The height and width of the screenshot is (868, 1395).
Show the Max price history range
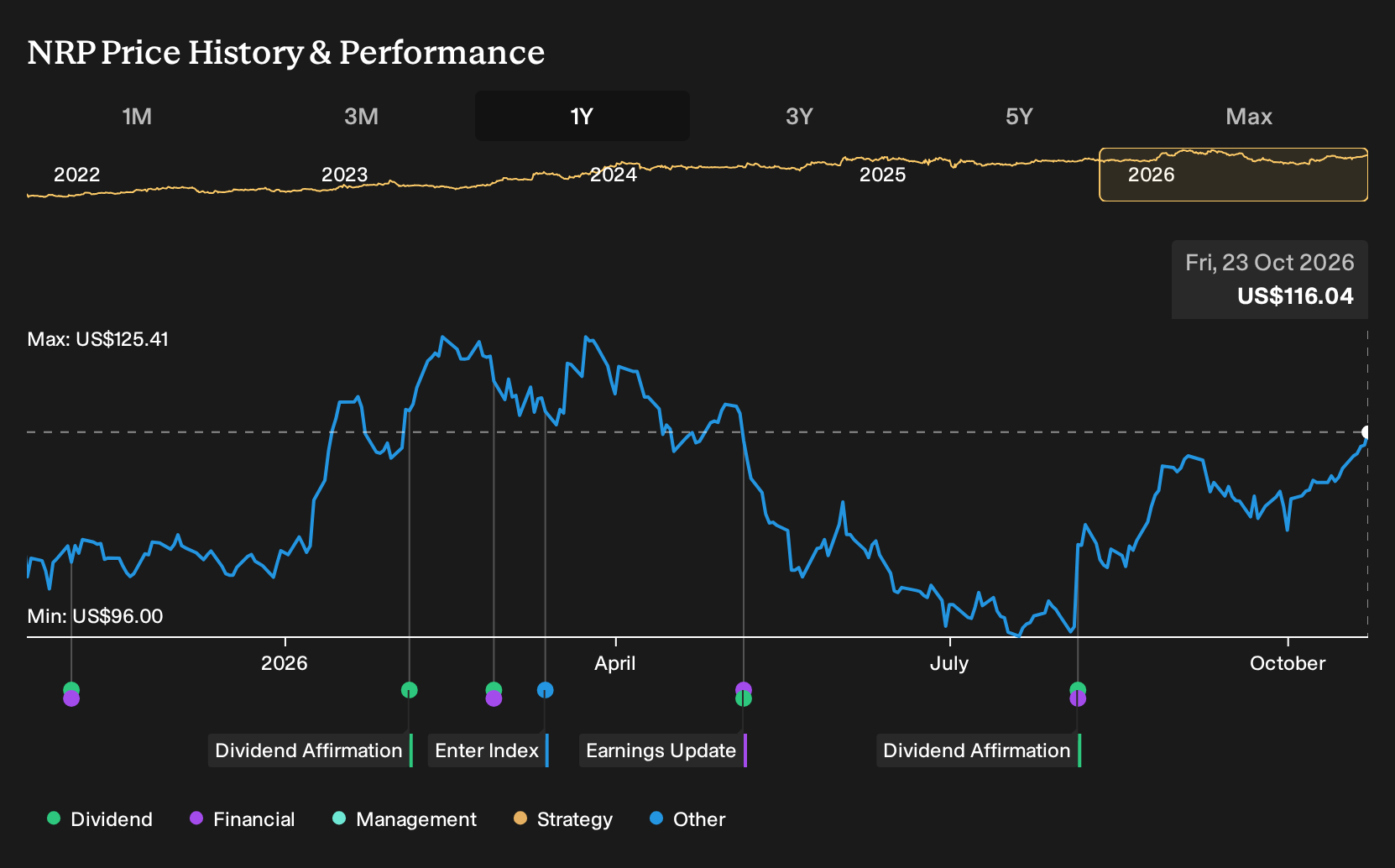tap(1249, 116)
